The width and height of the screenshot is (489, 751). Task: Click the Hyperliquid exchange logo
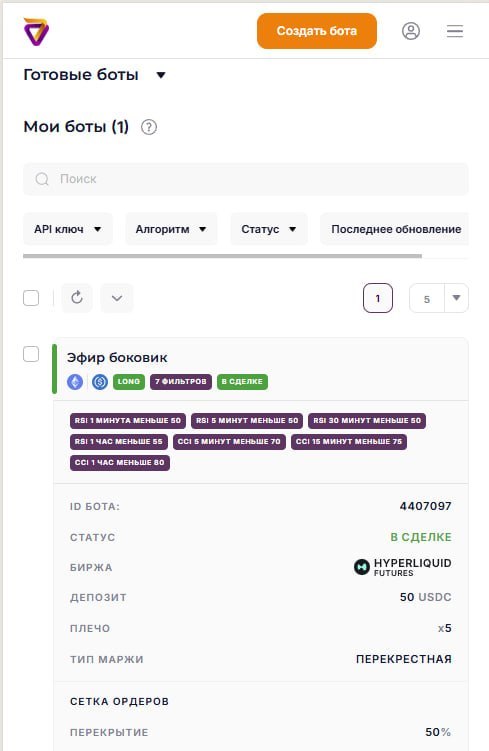[362, 567]
